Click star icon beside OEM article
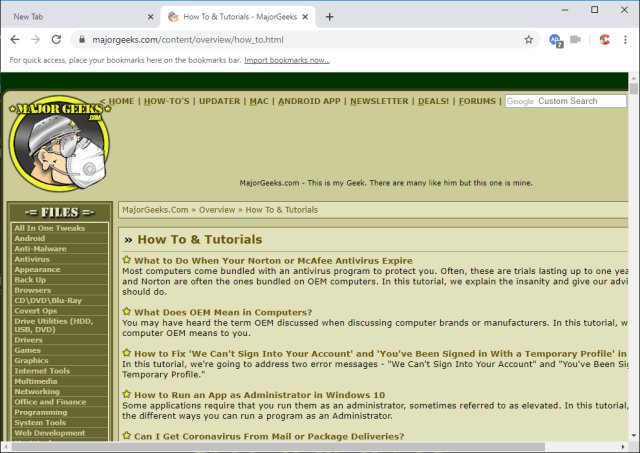640x453 pixels. (x=127, y=311)
